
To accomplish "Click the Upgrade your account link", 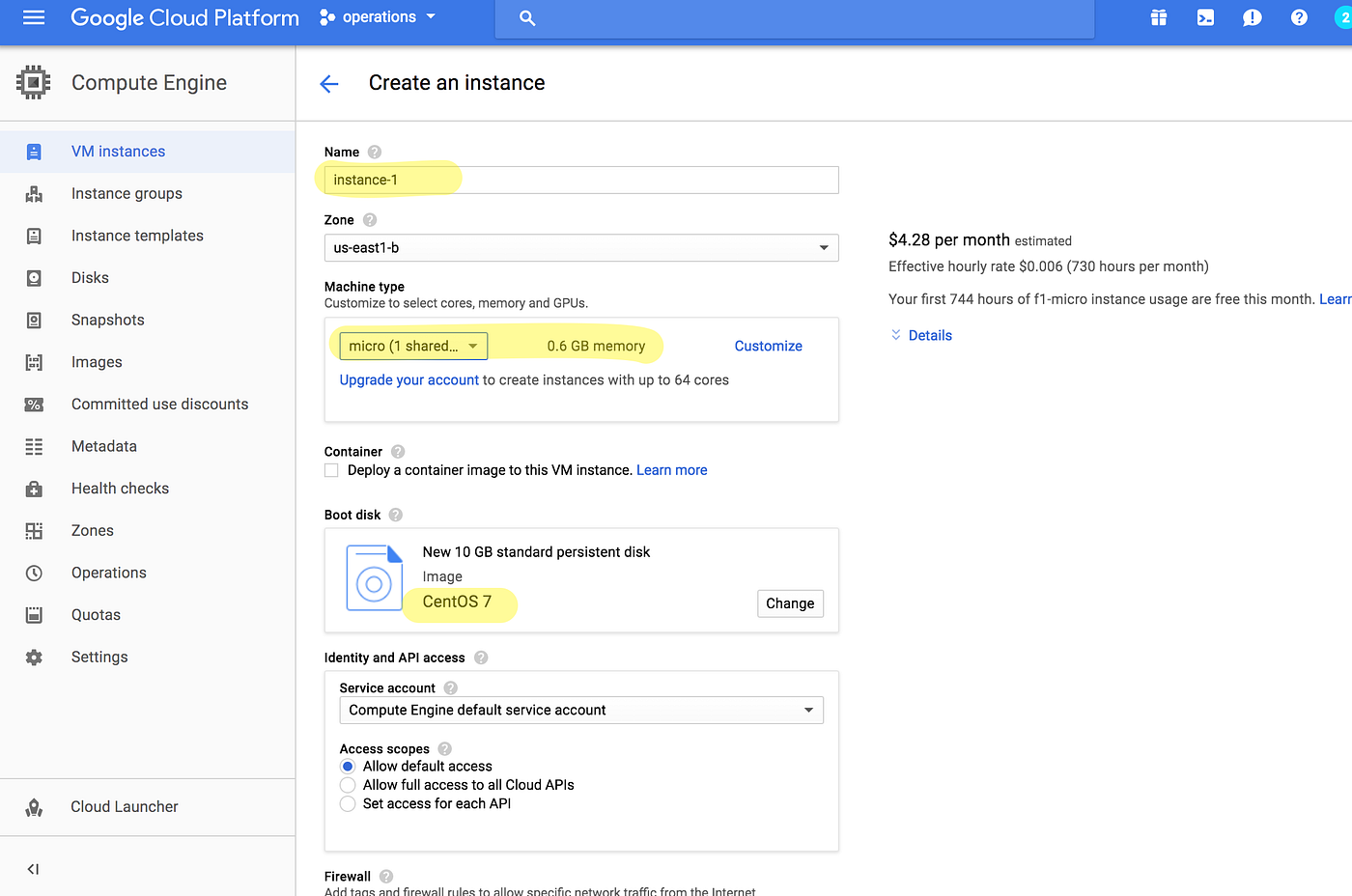I will [409, 380].
